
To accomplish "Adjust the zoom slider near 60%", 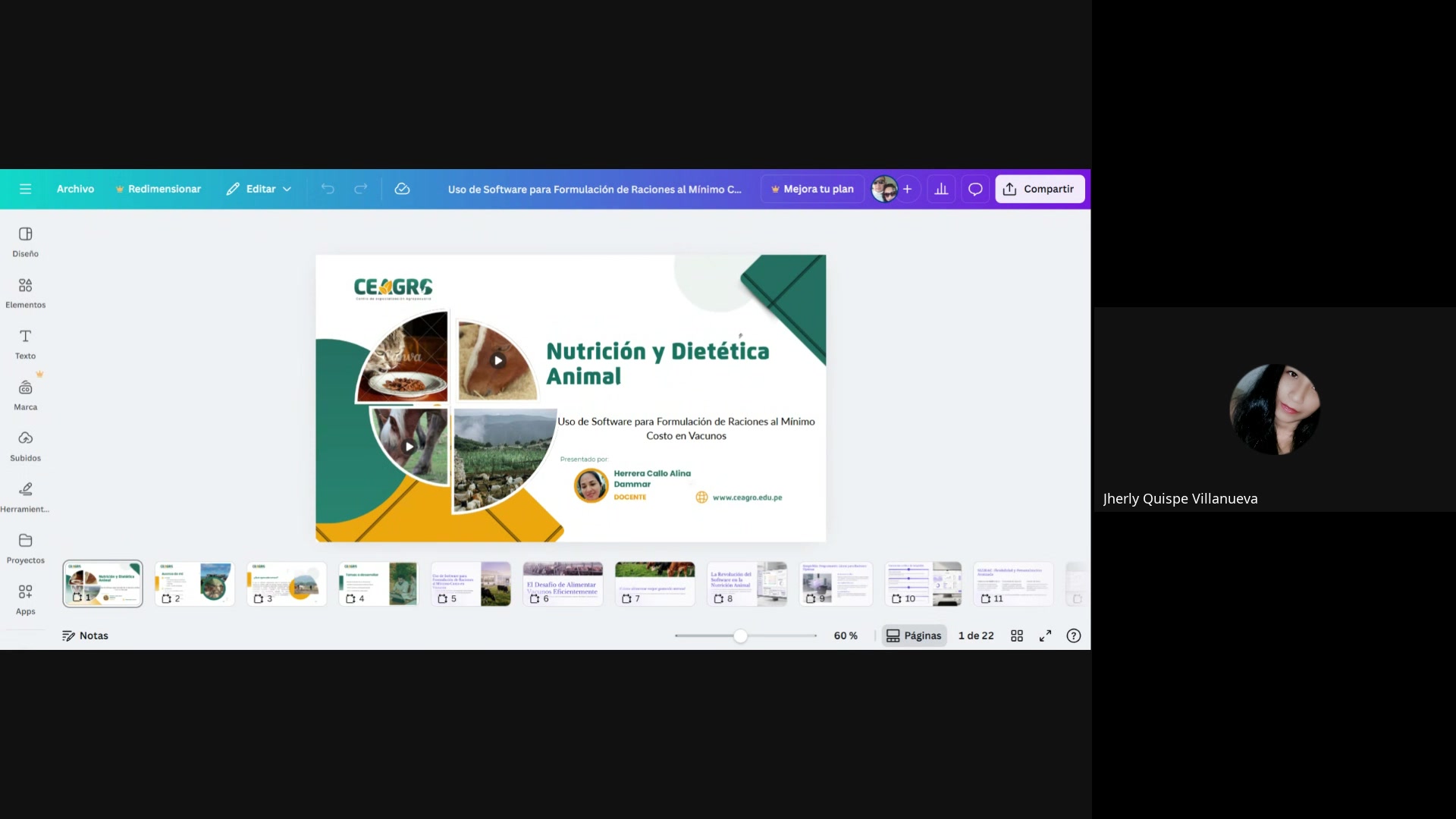I will pyautogui.click(x=742, y=635).
